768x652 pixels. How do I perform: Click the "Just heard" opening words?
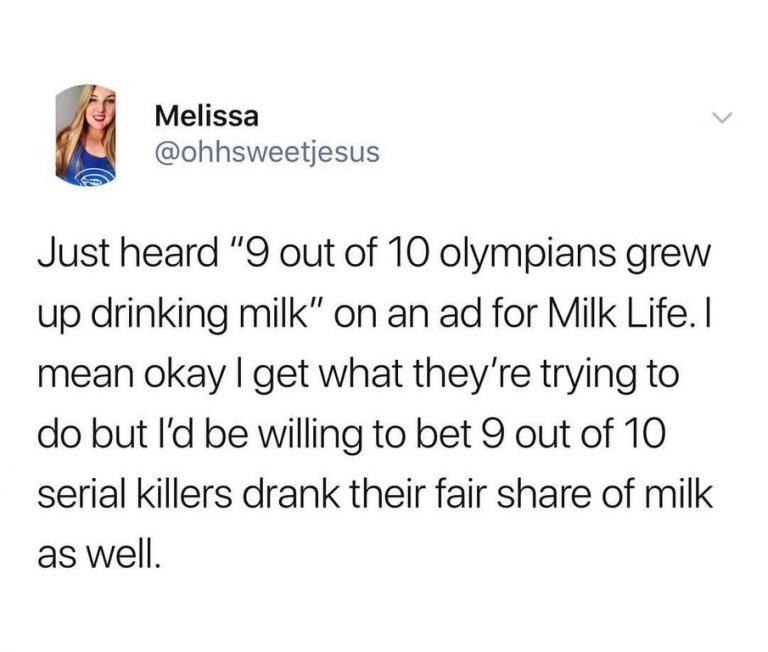[x=128, y=254]
